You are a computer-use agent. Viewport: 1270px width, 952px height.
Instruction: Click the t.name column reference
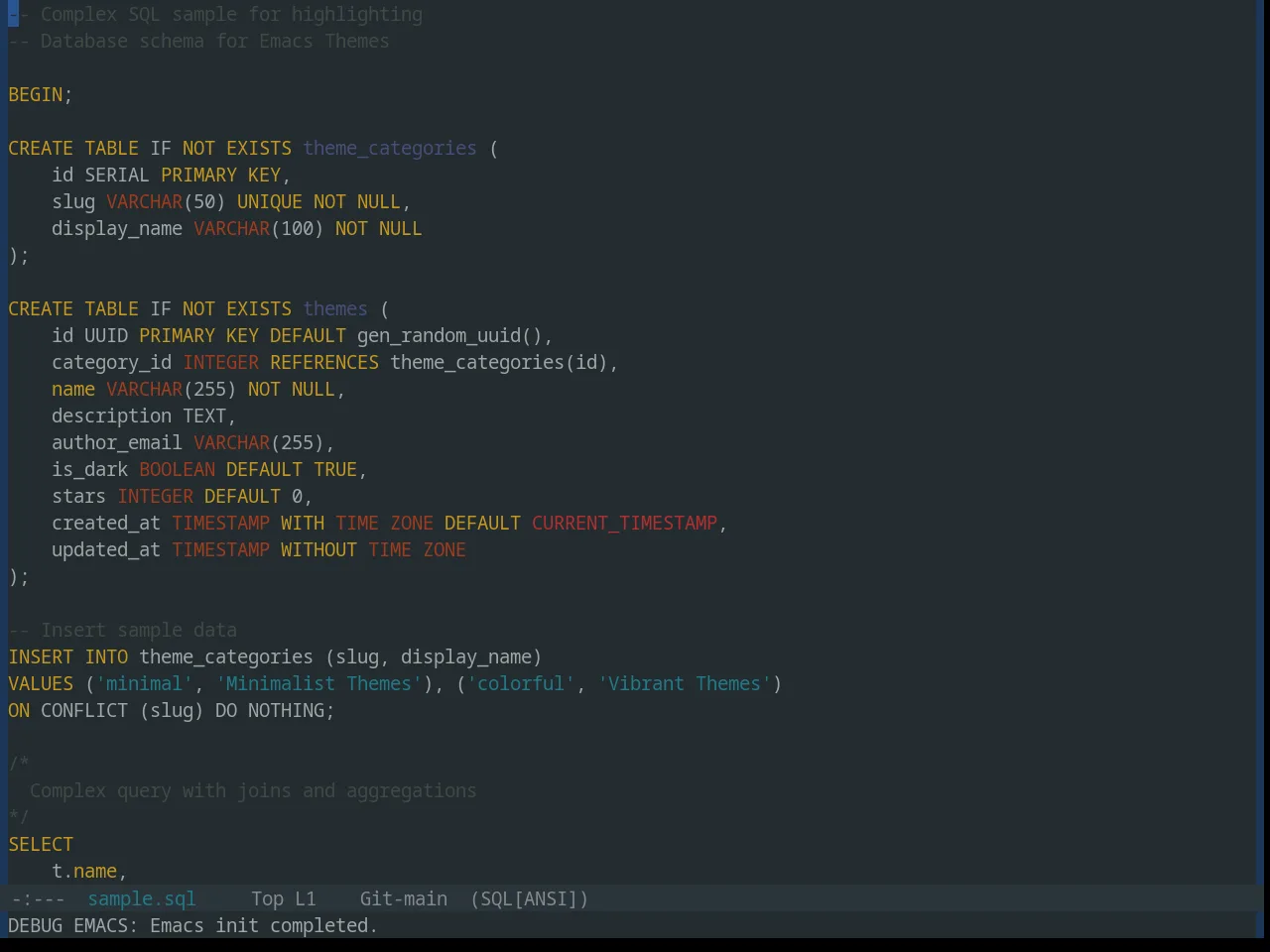84,872
